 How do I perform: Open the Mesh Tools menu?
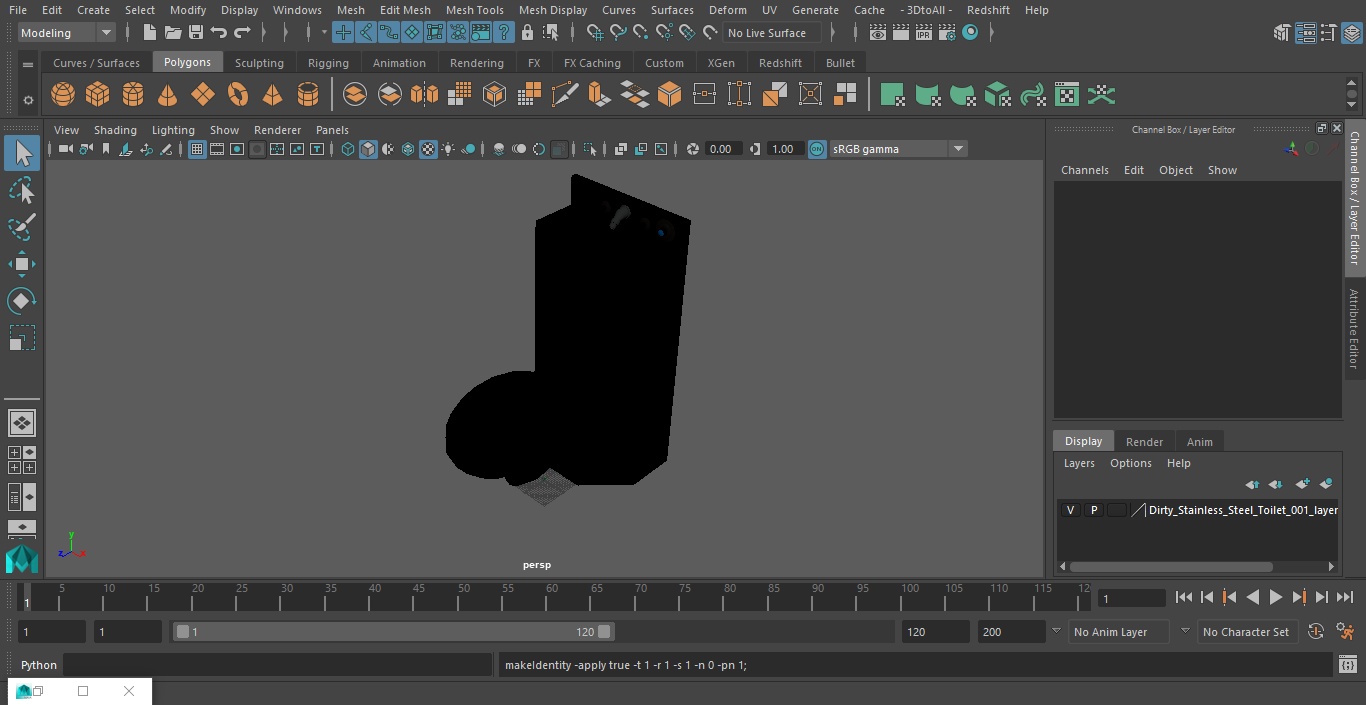(x=474, y=10)
